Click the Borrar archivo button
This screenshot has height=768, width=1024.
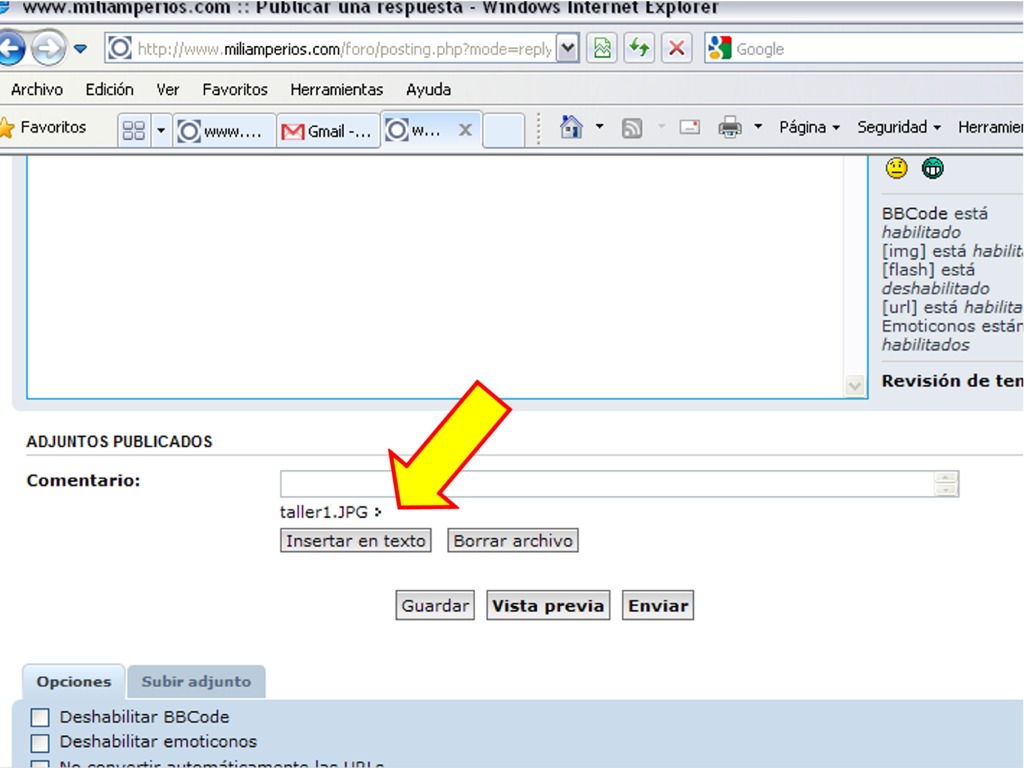tap(513, 541)
